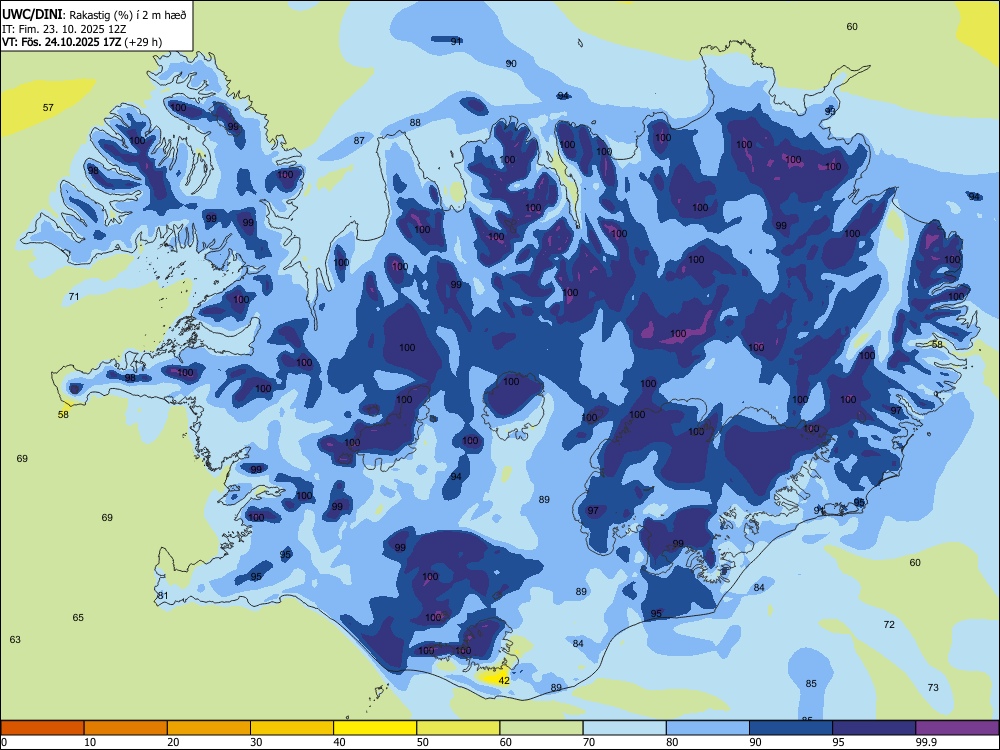Select the pale yellow 50–60 legend swatch

pos(459,728)
